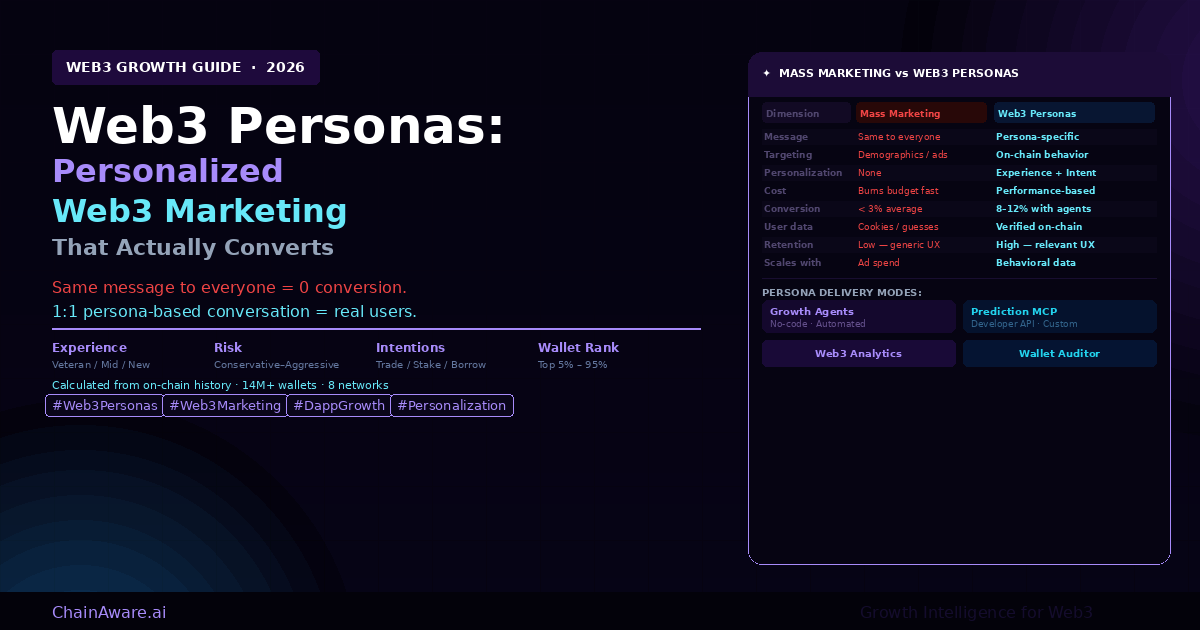Select the Web3 Personas column header
This screenshot has height=630, width=1200.
point(1074,113)
